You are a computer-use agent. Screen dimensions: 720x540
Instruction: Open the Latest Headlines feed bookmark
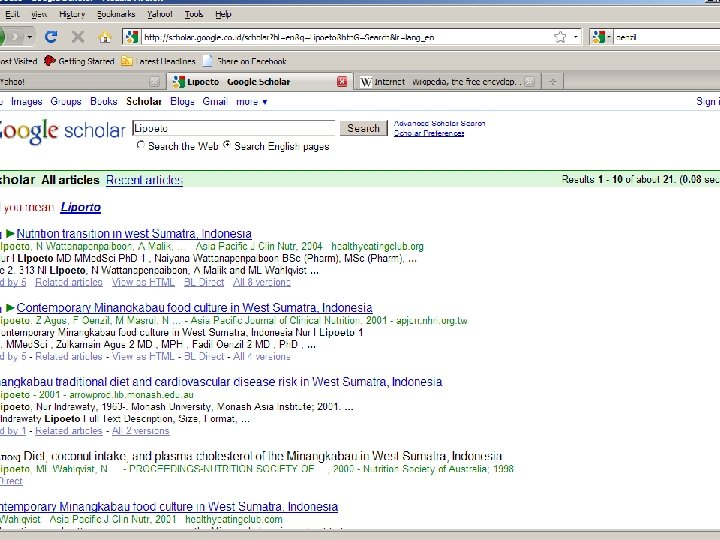coord(158,61)
